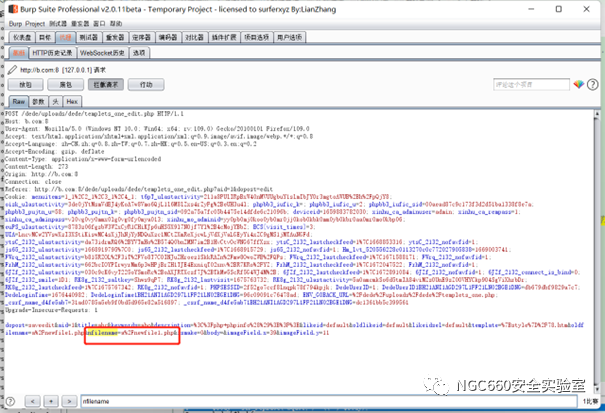This screenshot has height=413, width=605.
Task: Switch to the 插件扩展 tab
Action: [x=224, y=37]
